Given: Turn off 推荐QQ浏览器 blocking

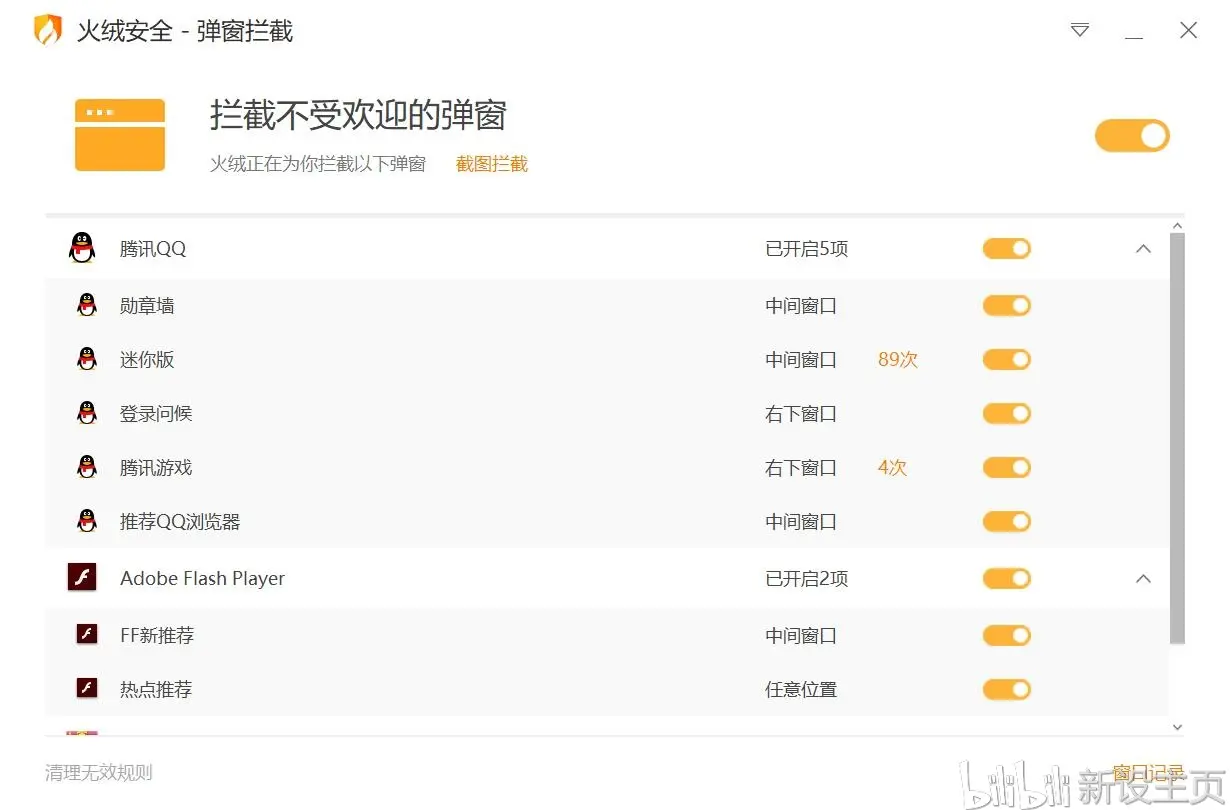Looking at the screenshot, I should pyautogui.click(x=1007, y=522).
